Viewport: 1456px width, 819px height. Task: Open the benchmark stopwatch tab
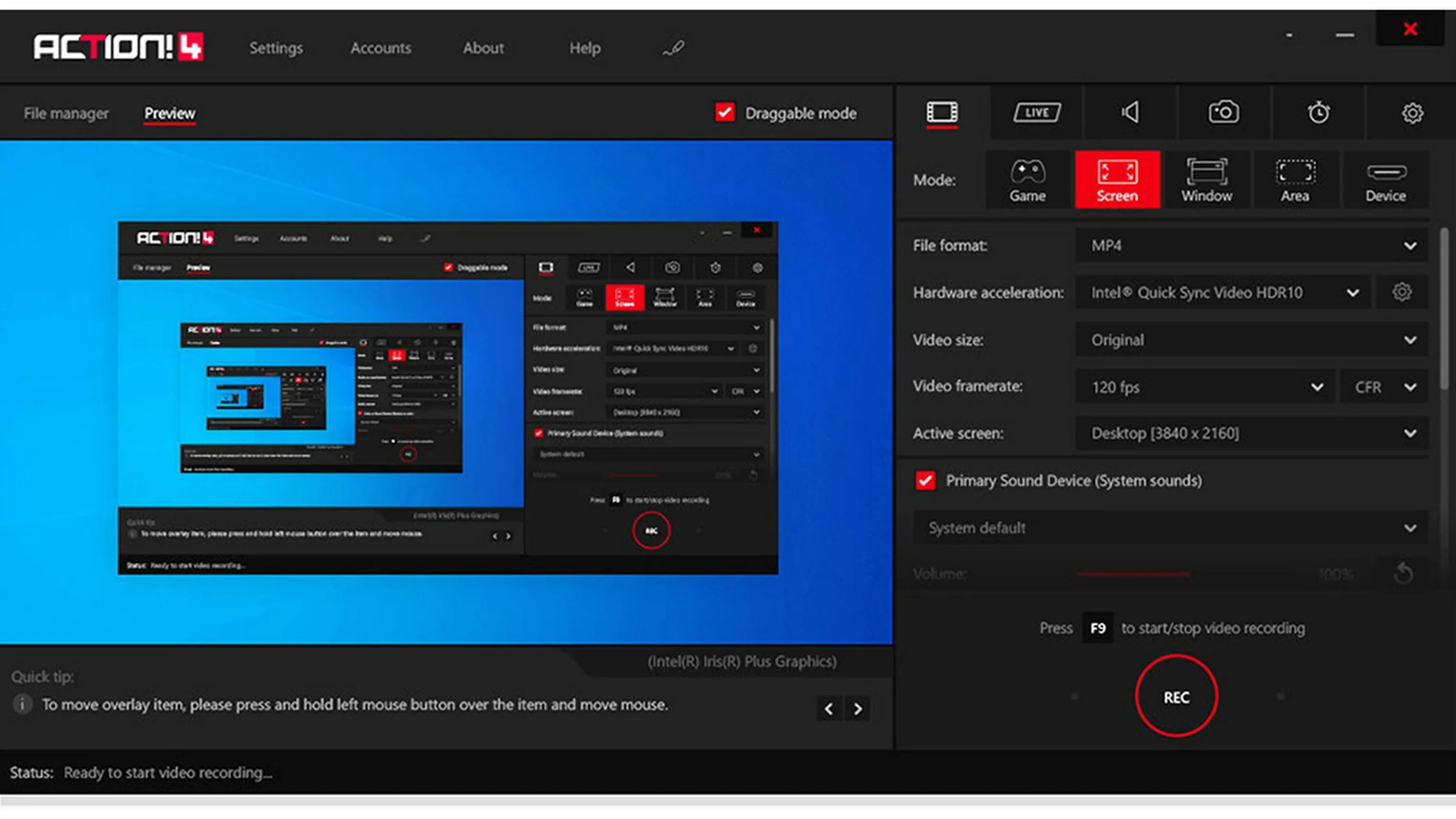point(1318,113)
